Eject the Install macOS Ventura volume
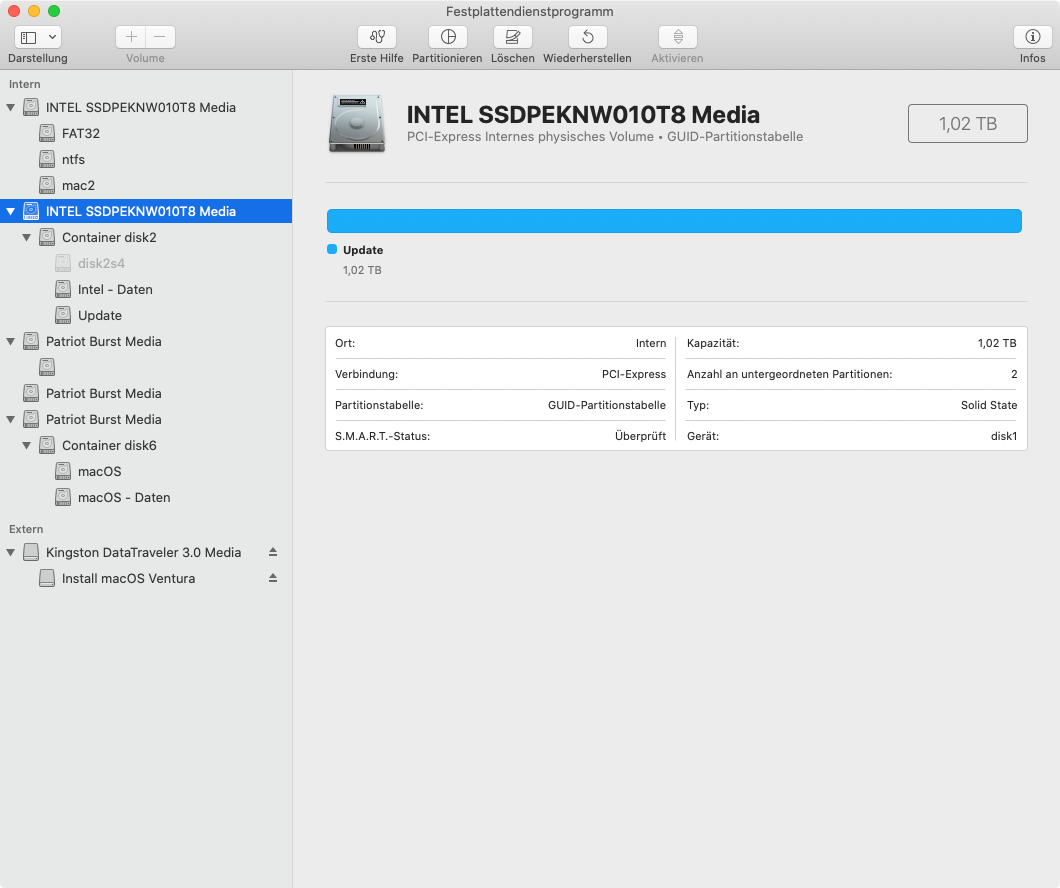 pos(273,578)
